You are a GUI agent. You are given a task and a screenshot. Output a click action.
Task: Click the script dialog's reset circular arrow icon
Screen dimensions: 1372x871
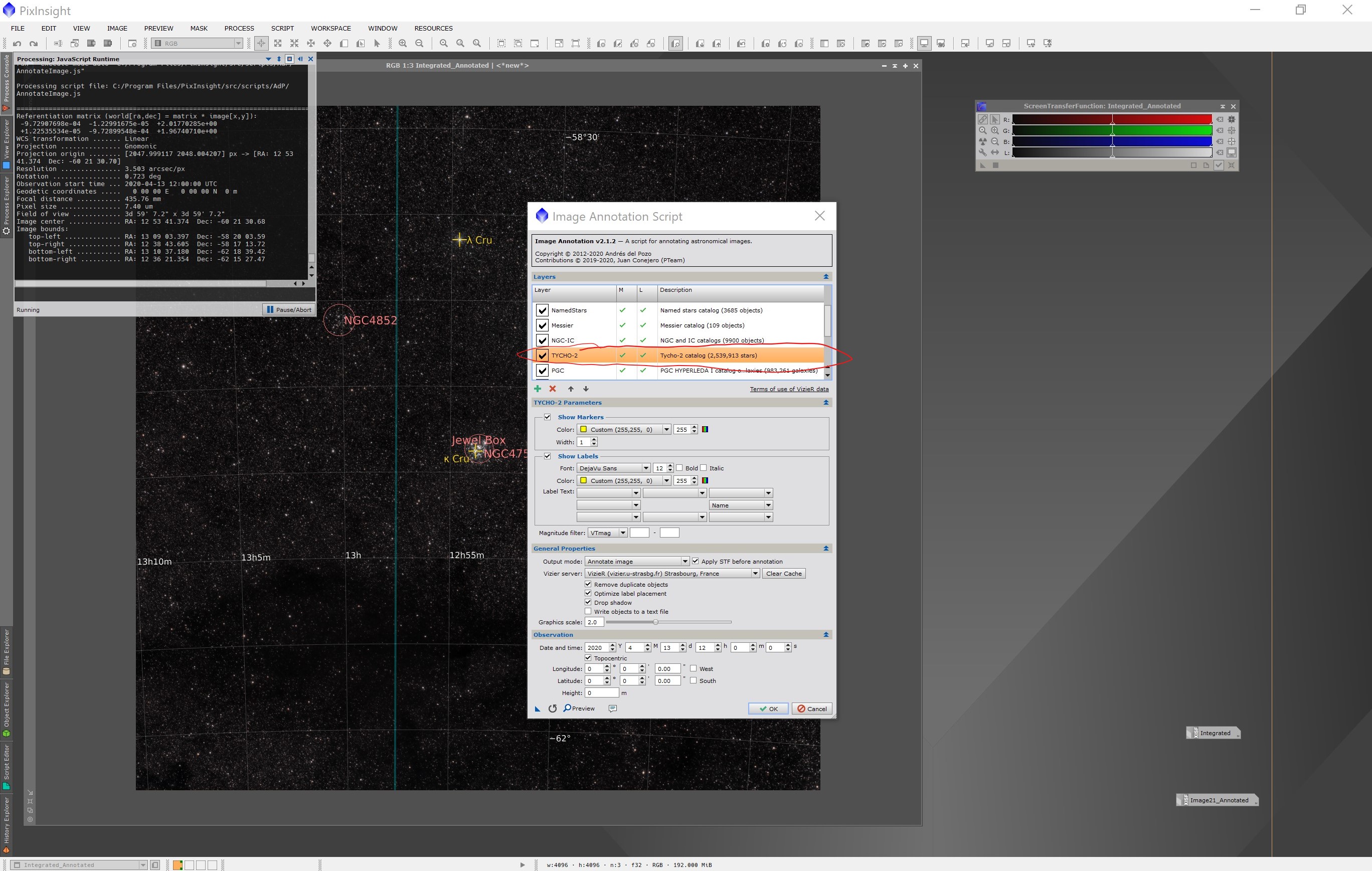click(552, 709)
